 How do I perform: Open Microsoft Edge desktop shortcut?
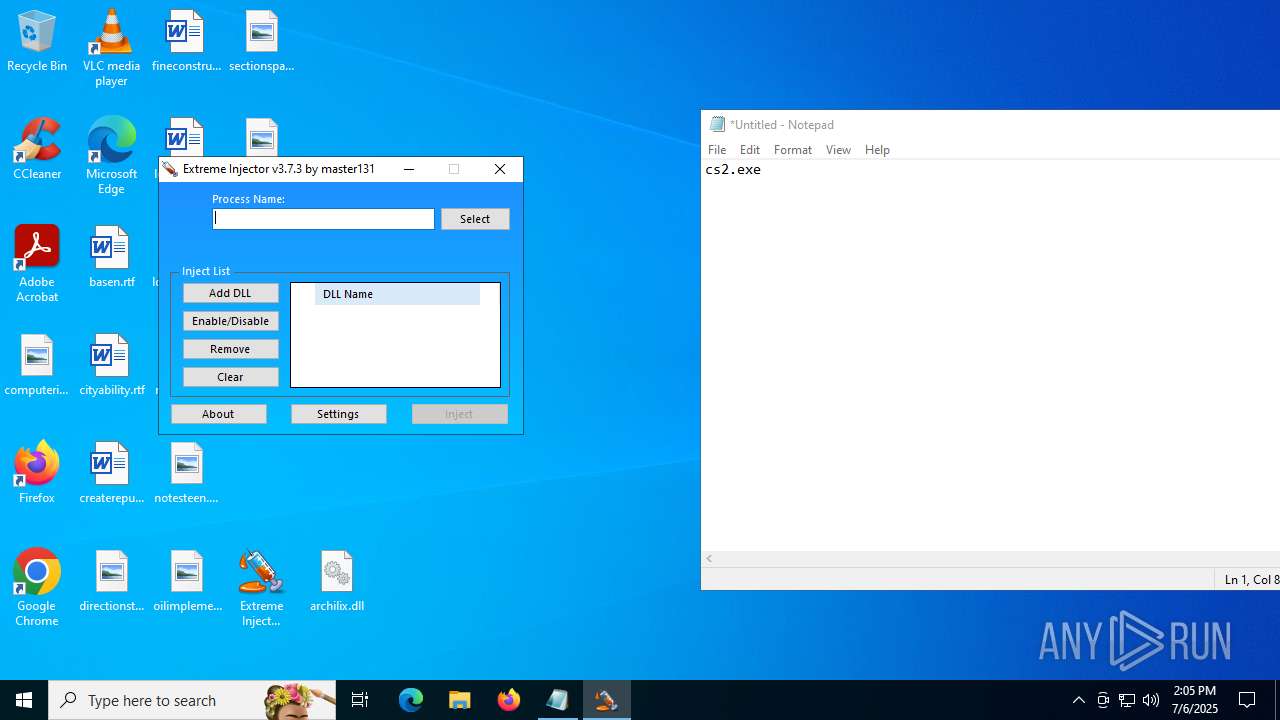point(111,156)
